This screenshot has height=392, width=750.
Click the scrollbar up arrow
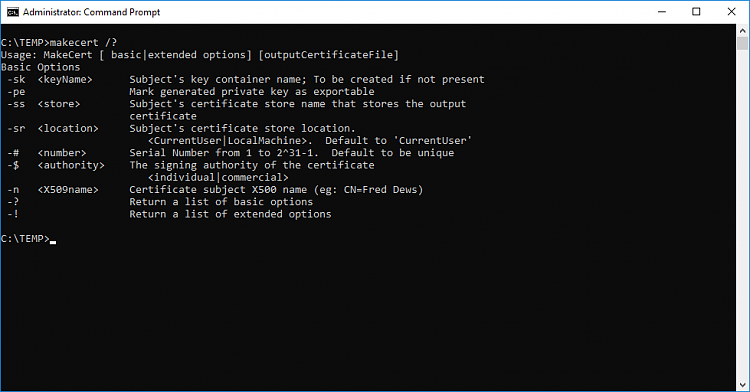[x=742, y=31]
